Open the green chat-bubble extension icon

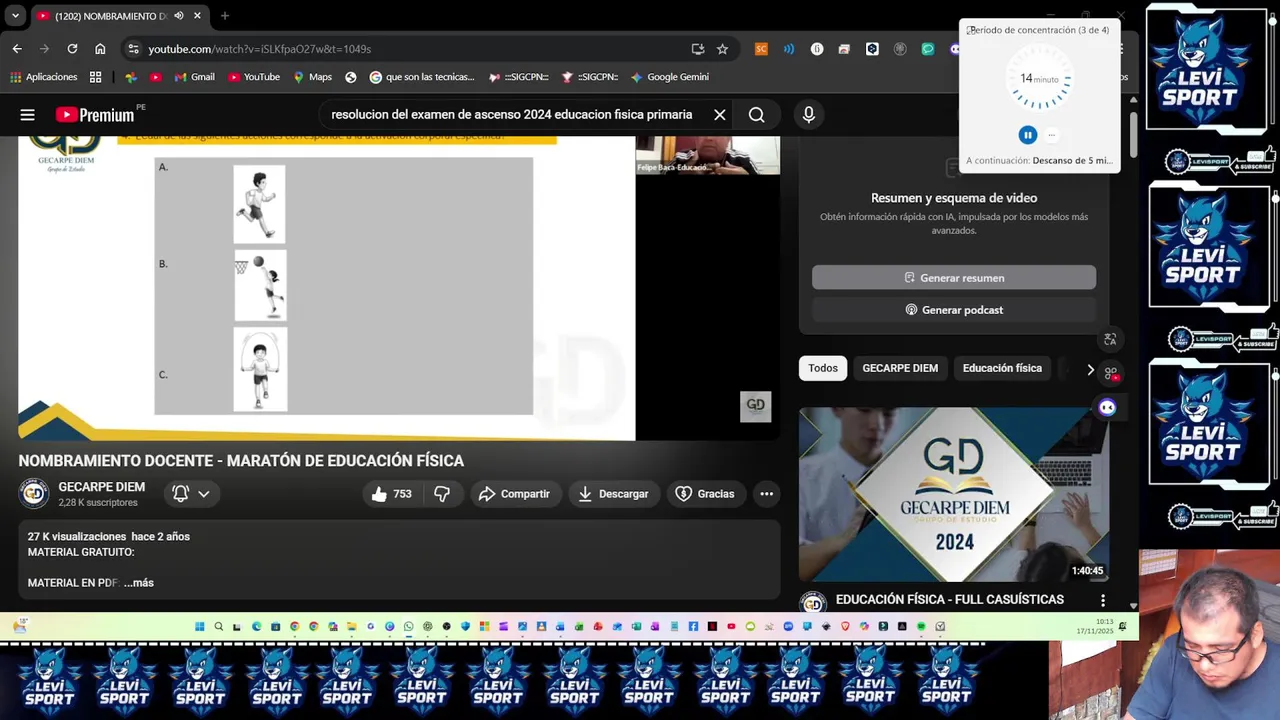pos(928,49)
